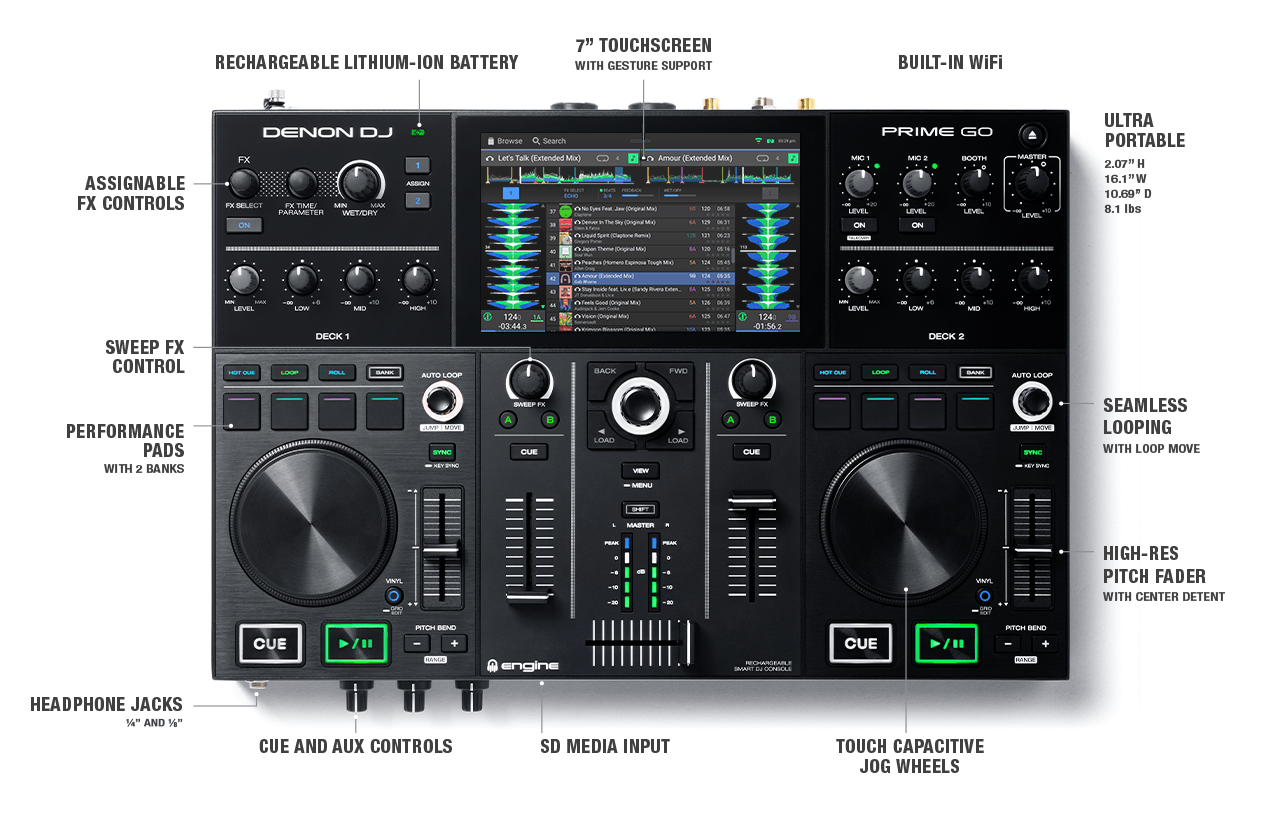The width and height of the screenshot is (1280, 815).
Task: Tap the loop icon beside the Amour deck title
Action: pos(762,158)
